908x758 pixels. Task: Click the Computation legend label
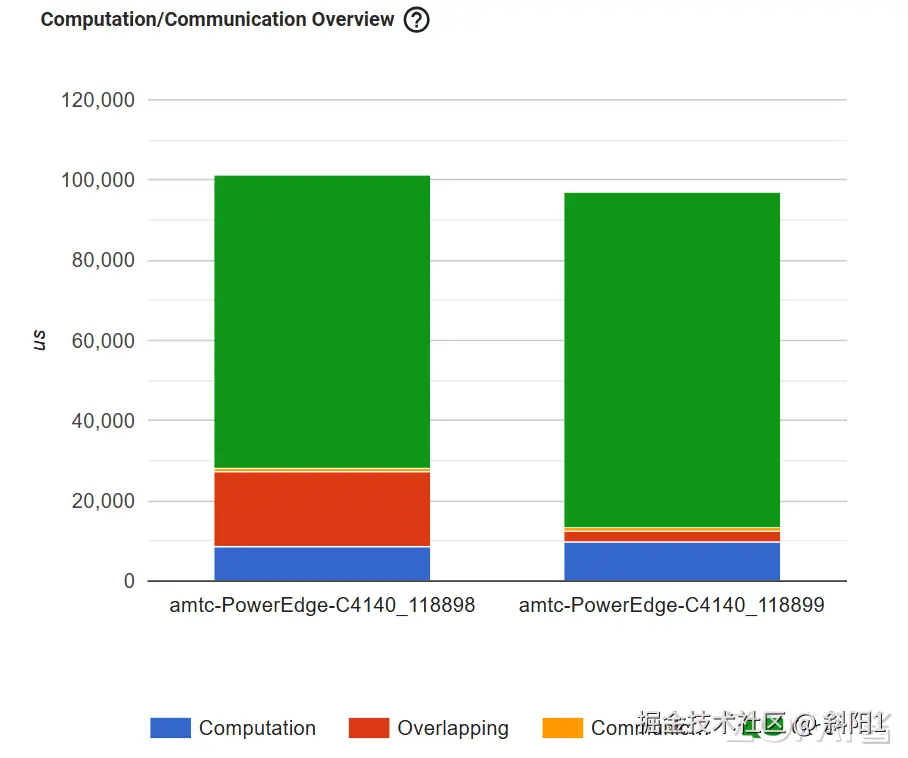257,728
